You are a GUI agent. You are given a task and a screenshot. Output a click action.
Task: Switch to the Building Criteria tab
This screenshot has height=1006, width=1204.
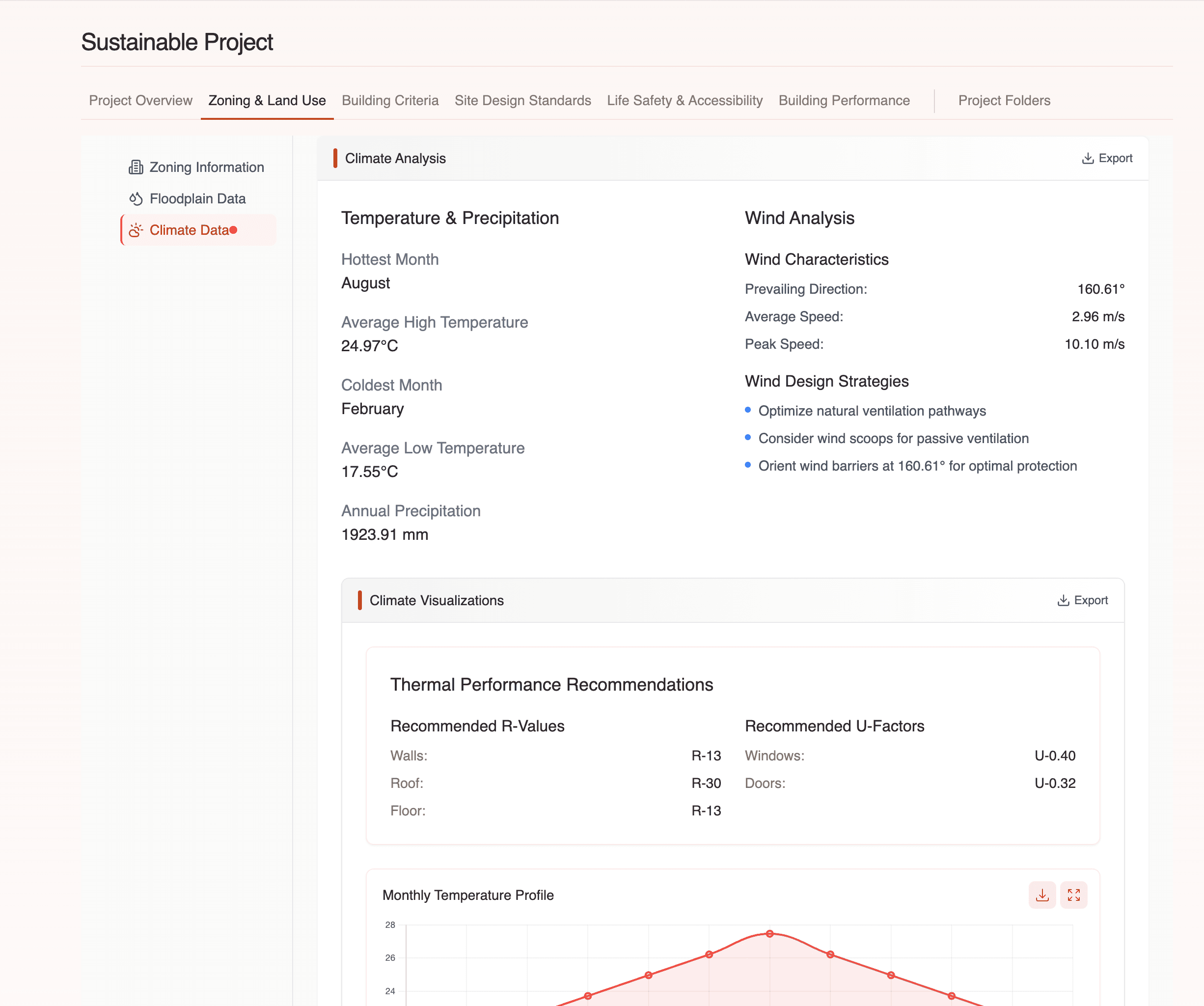tap(390, 100)
